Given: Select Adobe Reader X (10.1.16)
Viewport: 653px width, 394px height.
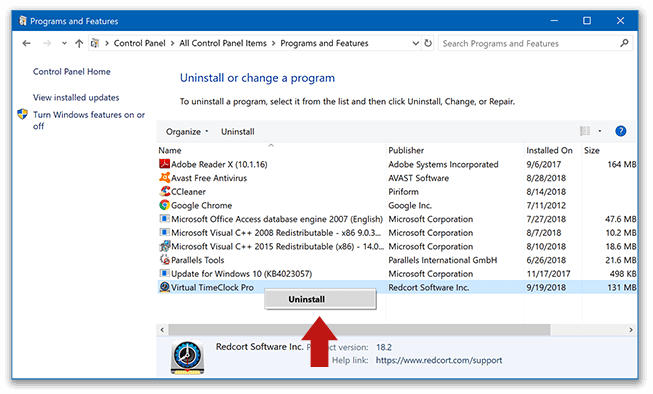Looking at the screenshot, I should 219,165.
